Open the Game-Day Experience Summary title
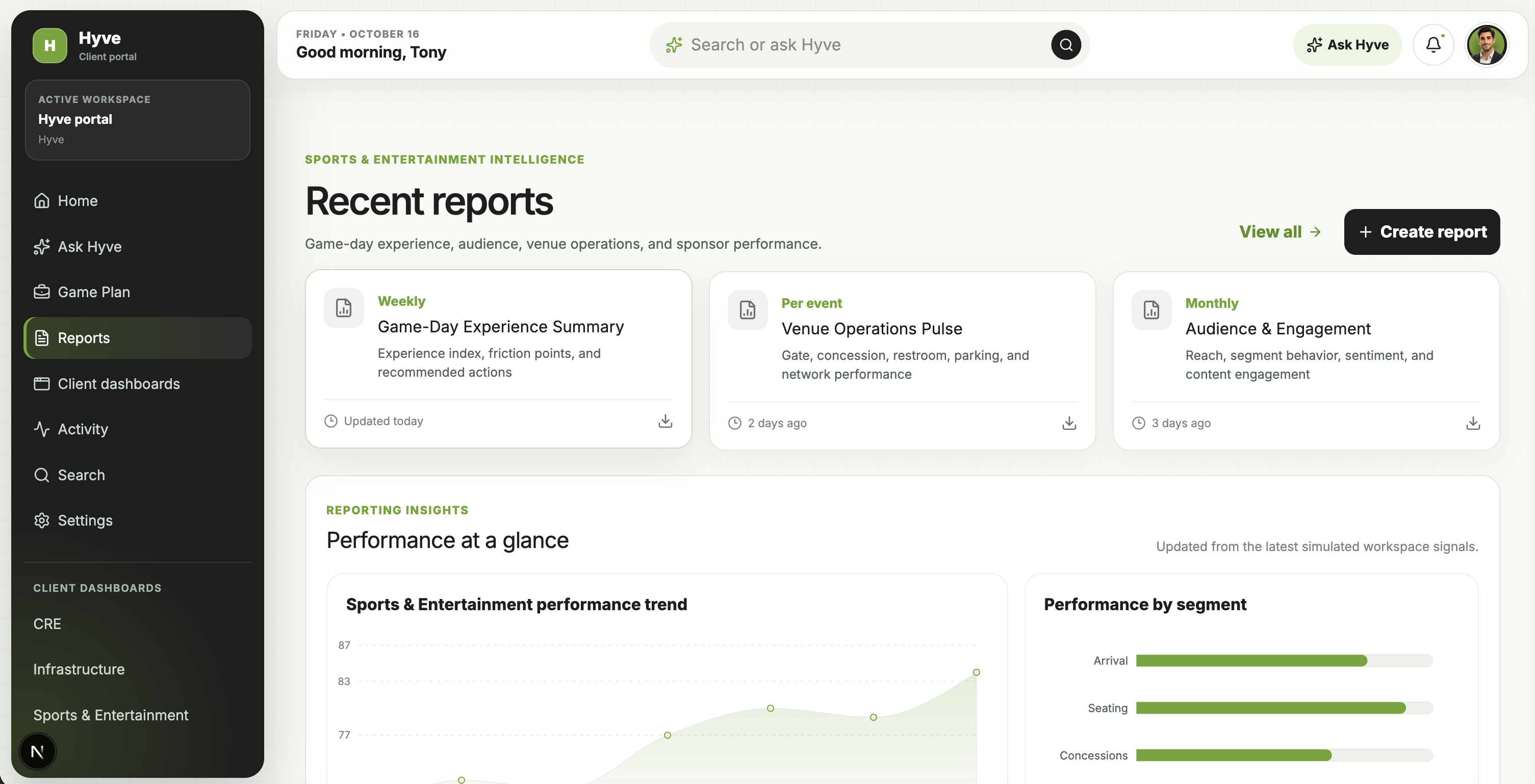Image resolution: width=1535 pixels, height=784 pixels. pyautogui.click(x=501, y=326)
